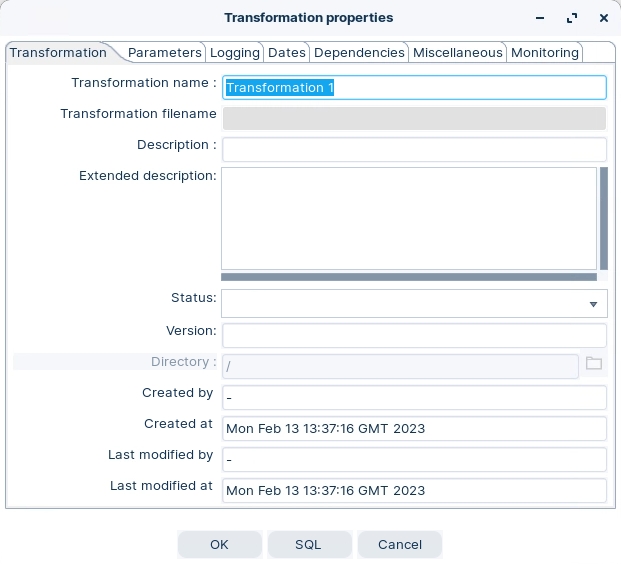The width and height of the screenshot is (621, 564).
Task: Minimize the Transformation properties window
Action: [540, 18]
